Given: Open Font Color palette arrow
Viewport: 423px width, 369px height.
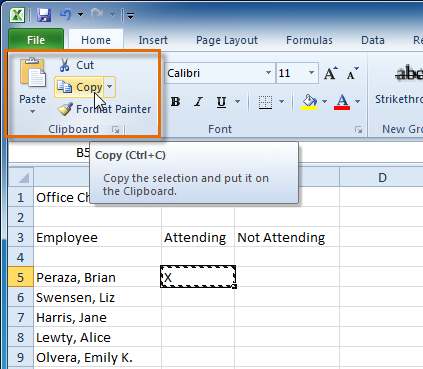Looking at the screenshot, I should pyautogui.click(x=357, y=101).
